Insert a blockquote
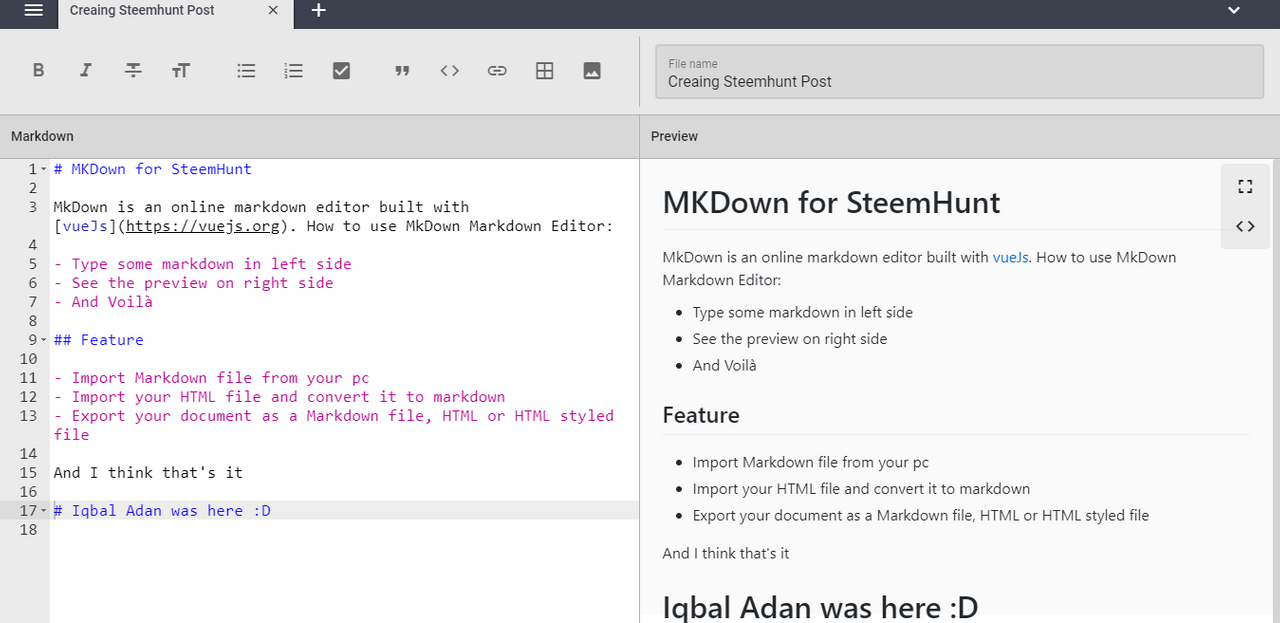The width and height of the screenshot is (1280, 623). (402, 71)
